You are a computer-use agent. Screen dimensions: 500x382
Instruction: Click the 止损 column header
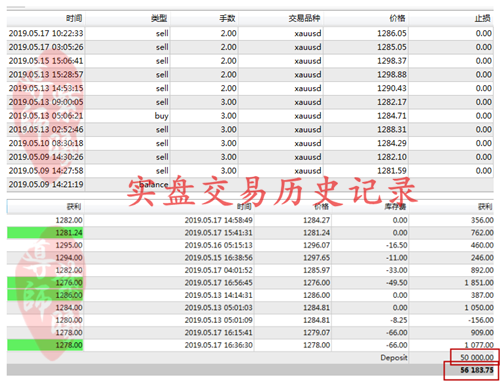point(483,18)
